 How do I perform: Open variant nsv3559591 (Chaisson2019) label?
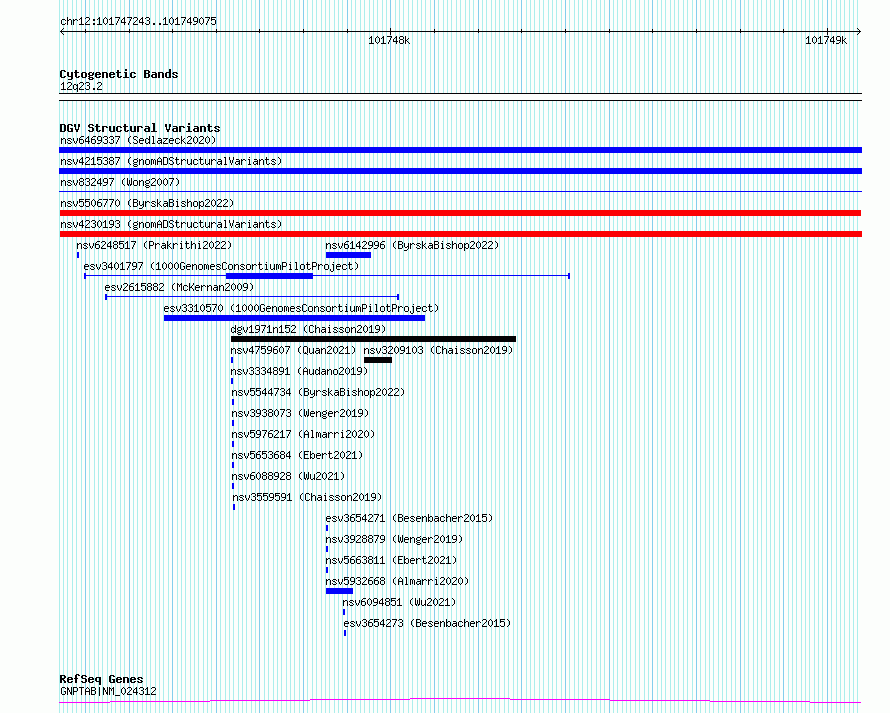point(307,497)
